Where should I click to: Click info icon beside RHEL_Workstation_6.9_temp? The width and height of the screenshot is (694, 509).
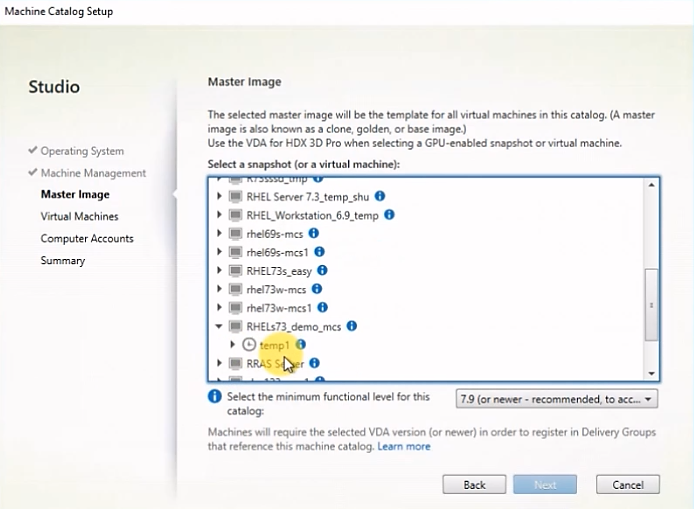coord(389,215)
